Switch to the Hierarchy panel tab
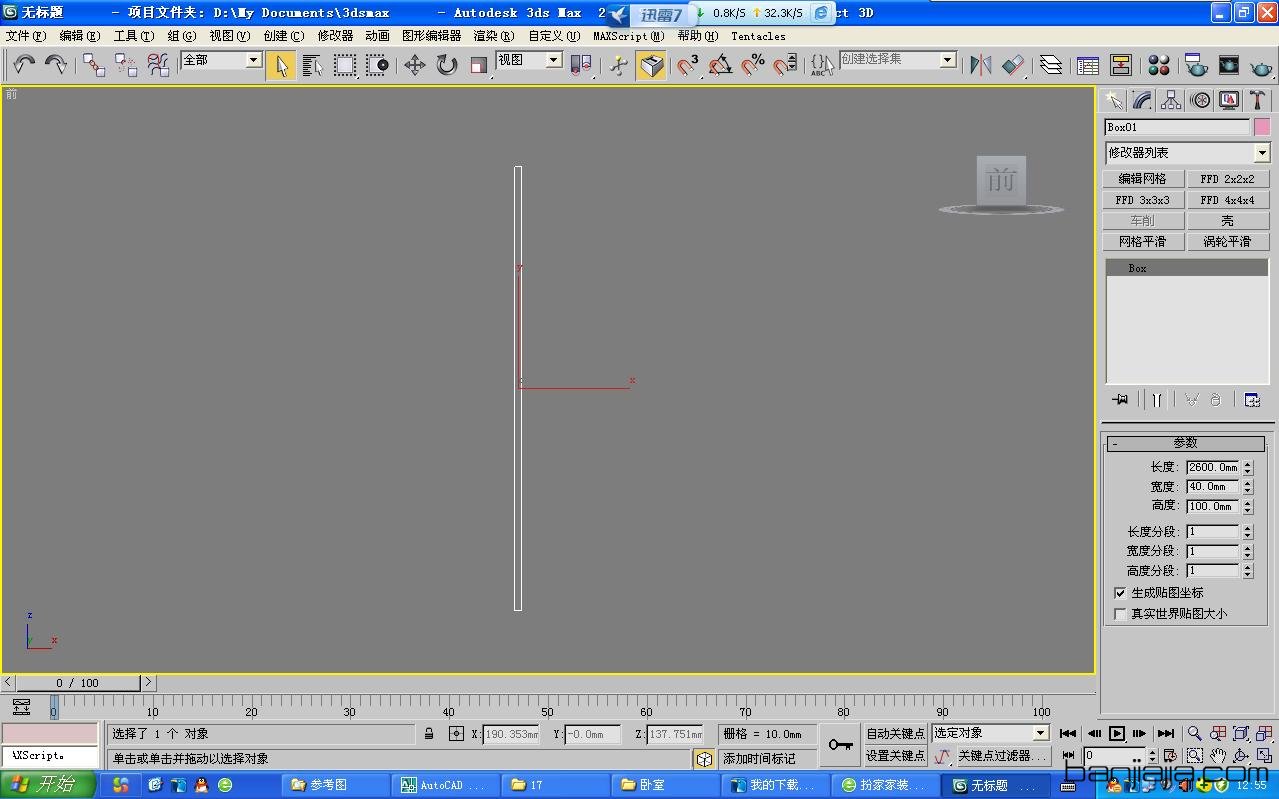The height and width of the screenshot is (799, 1279). pos(1171,100)
